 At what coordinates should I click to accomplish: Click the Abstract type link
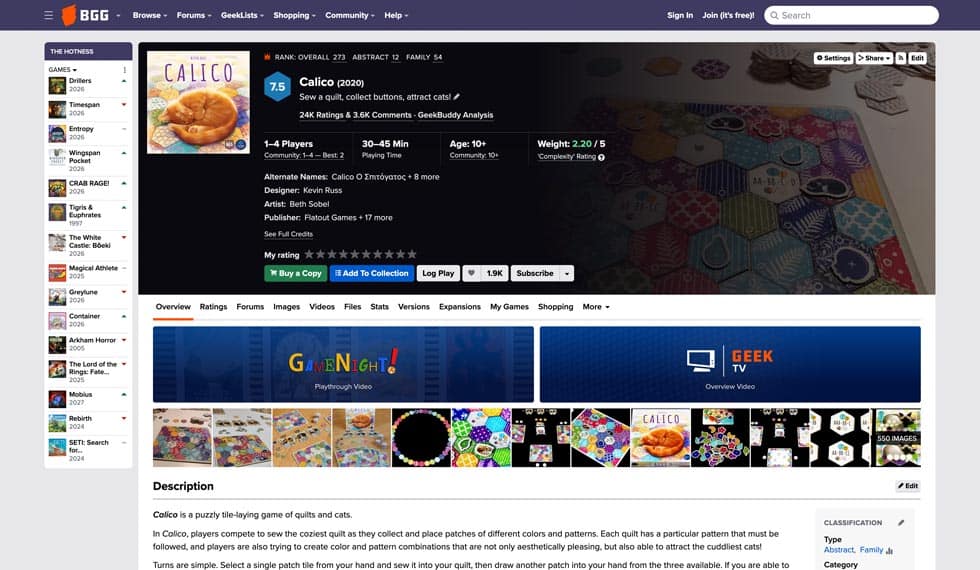839,550
